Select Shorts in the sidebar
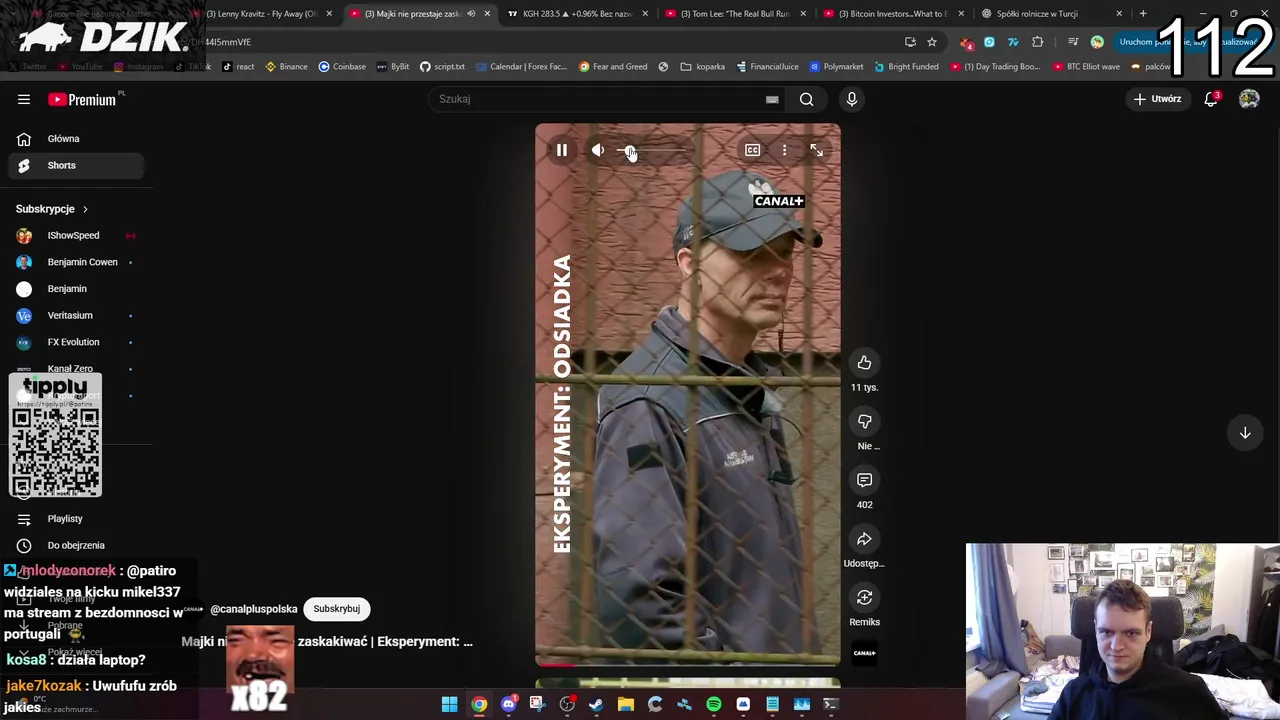Viewport: 1280px width, 720px height. click(x=75, y=165)
